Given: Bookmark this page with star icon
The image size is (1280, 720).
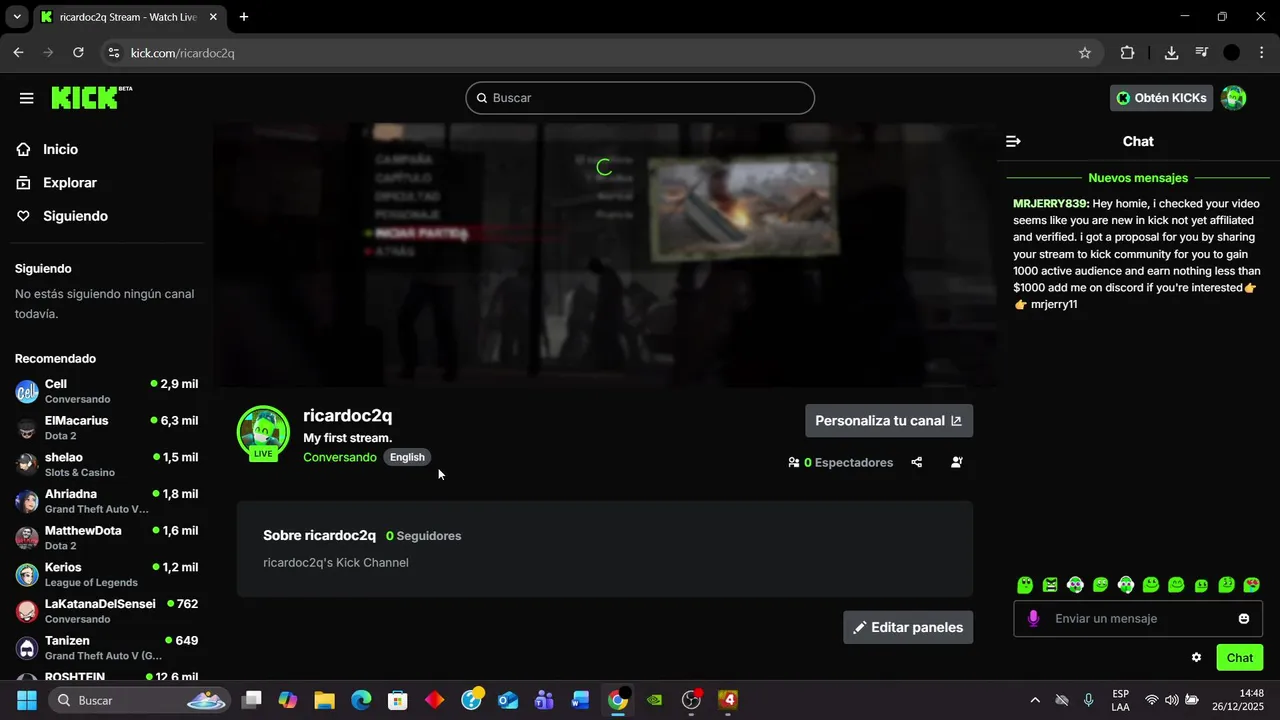Looking at the screenshot, I should [1085, 53].
